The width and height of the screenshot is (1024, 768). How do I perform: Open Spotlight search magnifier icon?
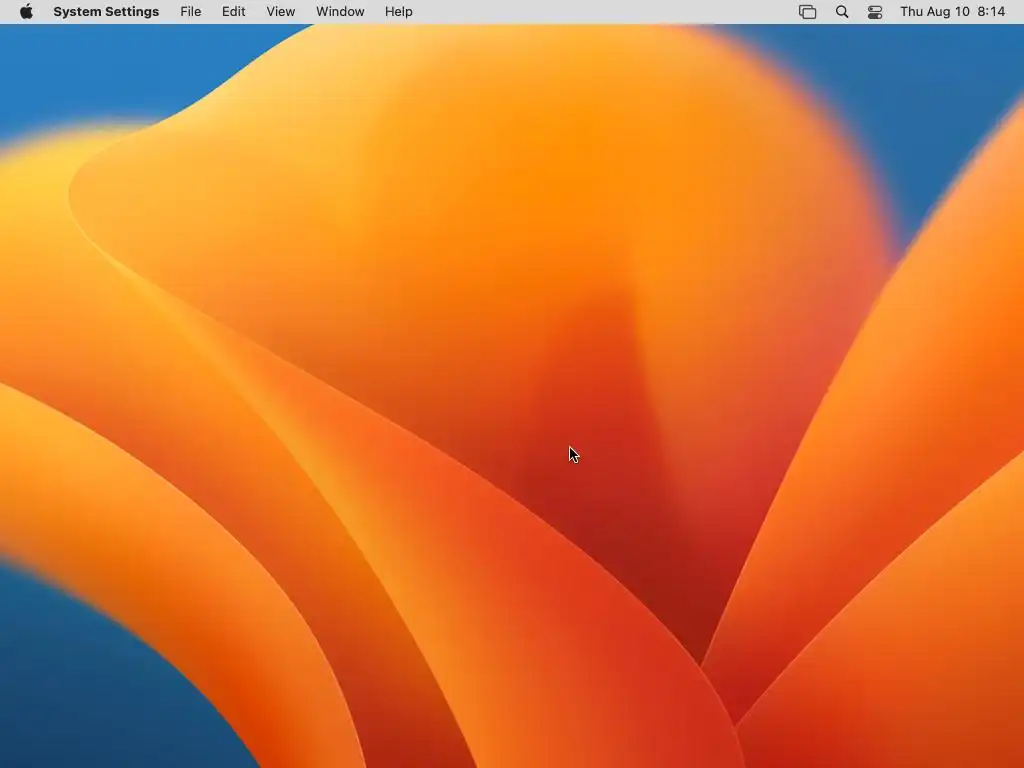click(842, 12)
